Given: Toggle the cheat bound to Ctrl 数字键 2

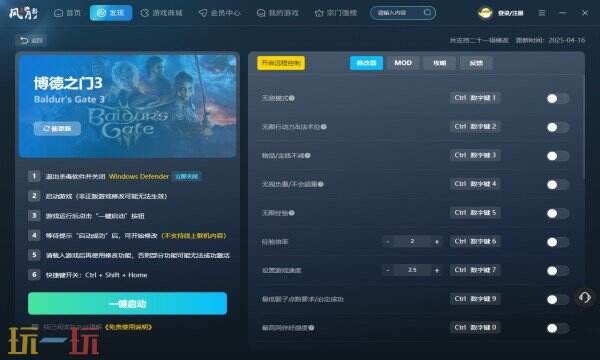Looking at the screenshot, I should coord(558,127).
